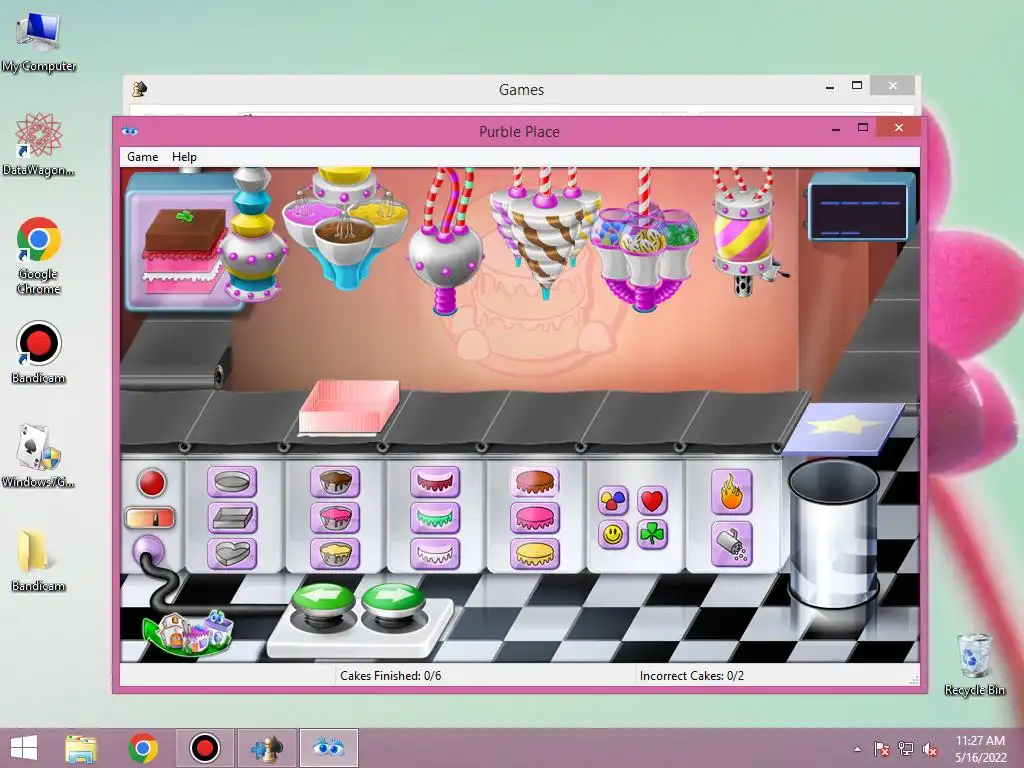Click the muted volume tray icon
1024x768 pixels.
click(x=929, y=749)
